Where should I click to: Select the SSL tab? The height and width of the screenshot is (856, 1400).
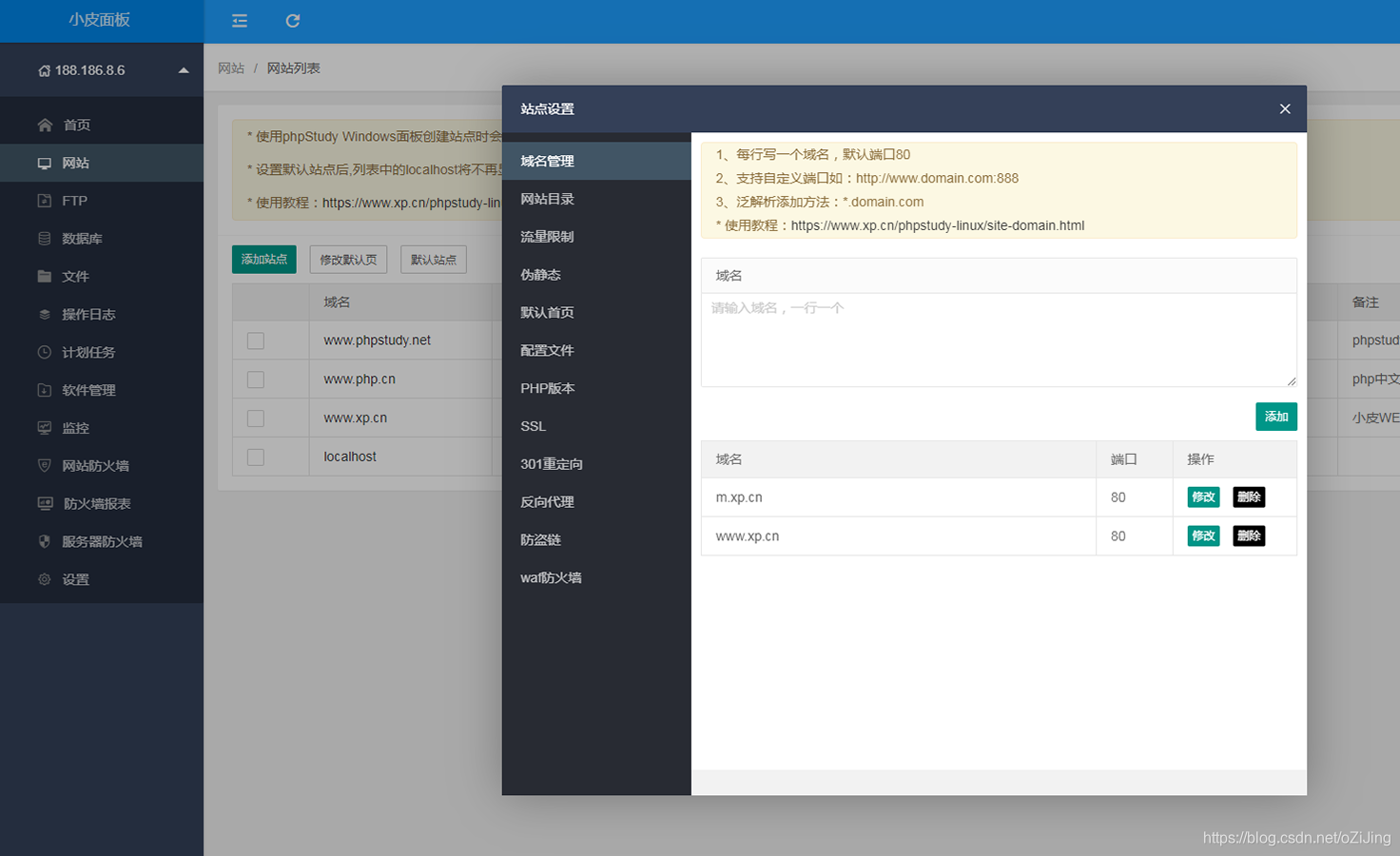click(x=596, y=426)
